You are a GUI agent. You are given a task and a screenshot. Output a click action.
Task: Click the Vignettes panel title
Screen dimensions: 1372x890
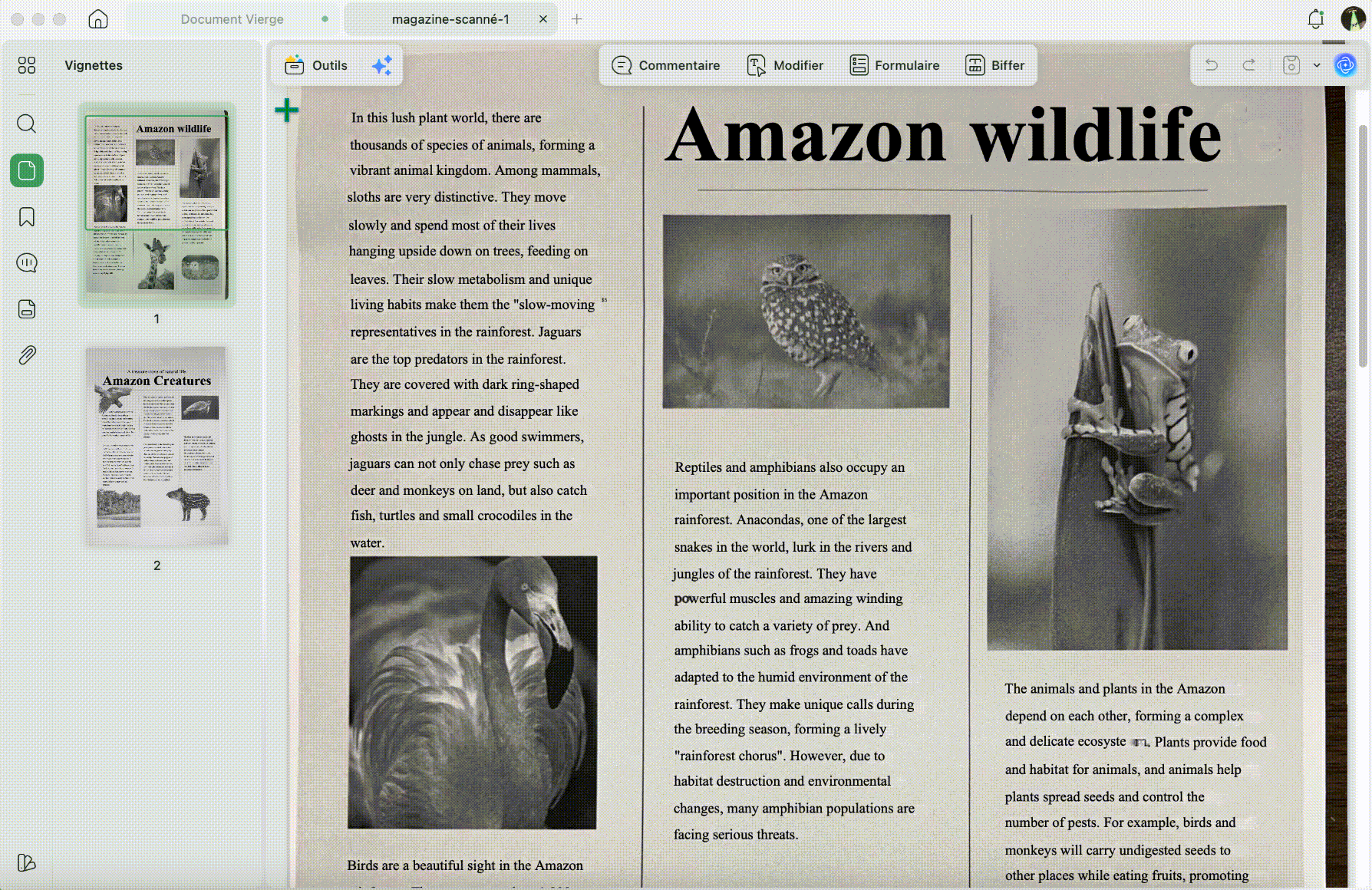(94, 65)
